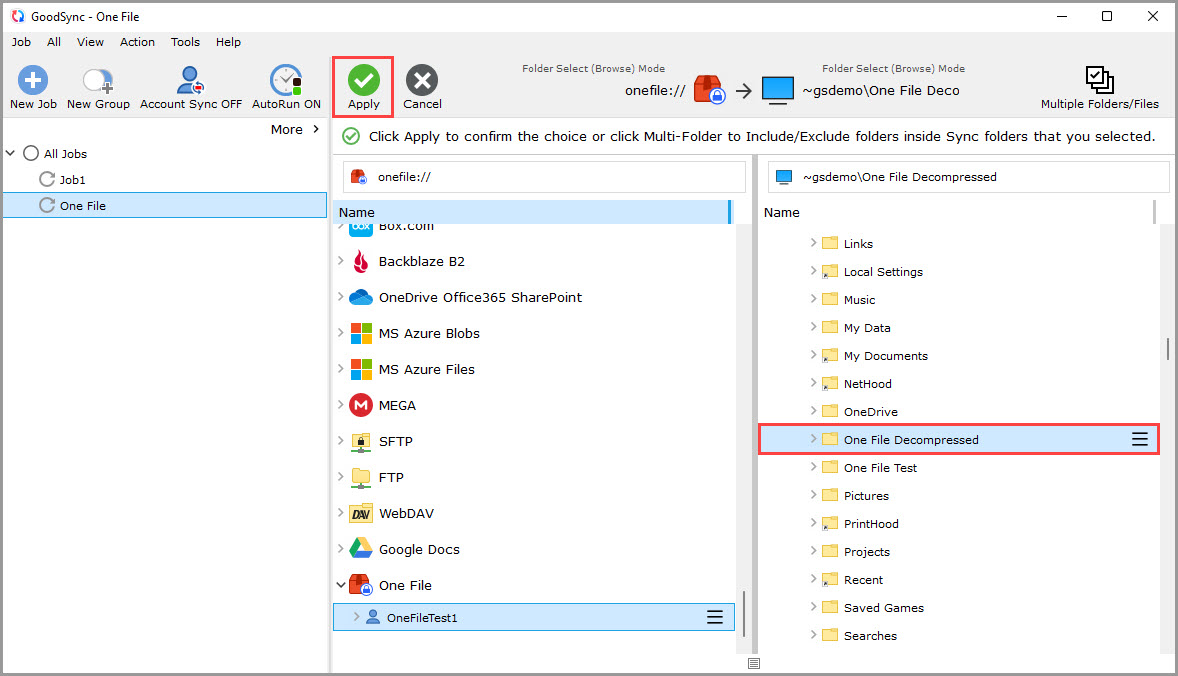The height and width of the screenshot is (676, 1178).
Task: Click the Cancel X icon
Action: click(422, 80)
